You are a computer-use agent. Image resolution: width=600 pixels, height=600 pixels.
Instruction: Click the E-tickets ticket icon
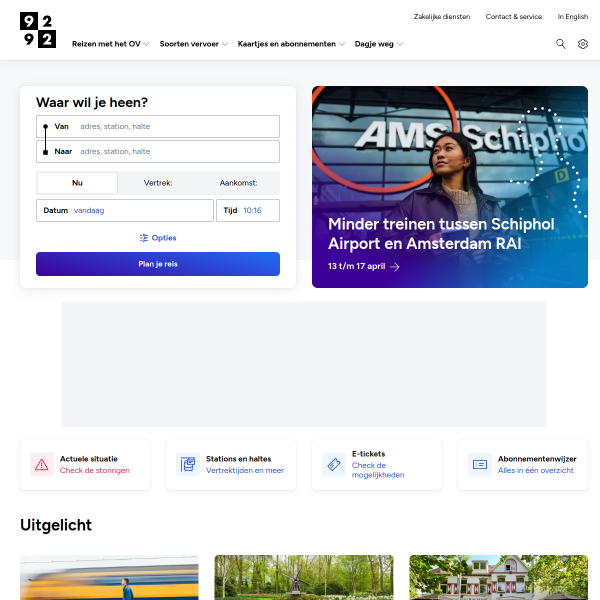(334, 464)
